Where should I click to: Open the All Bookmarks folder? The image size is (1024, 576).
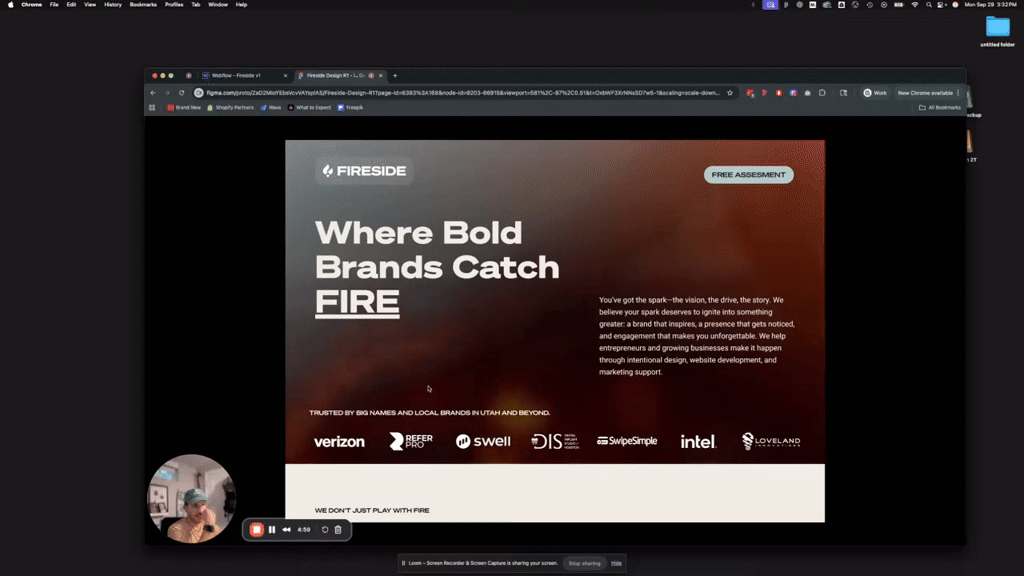tap(940, 107)
